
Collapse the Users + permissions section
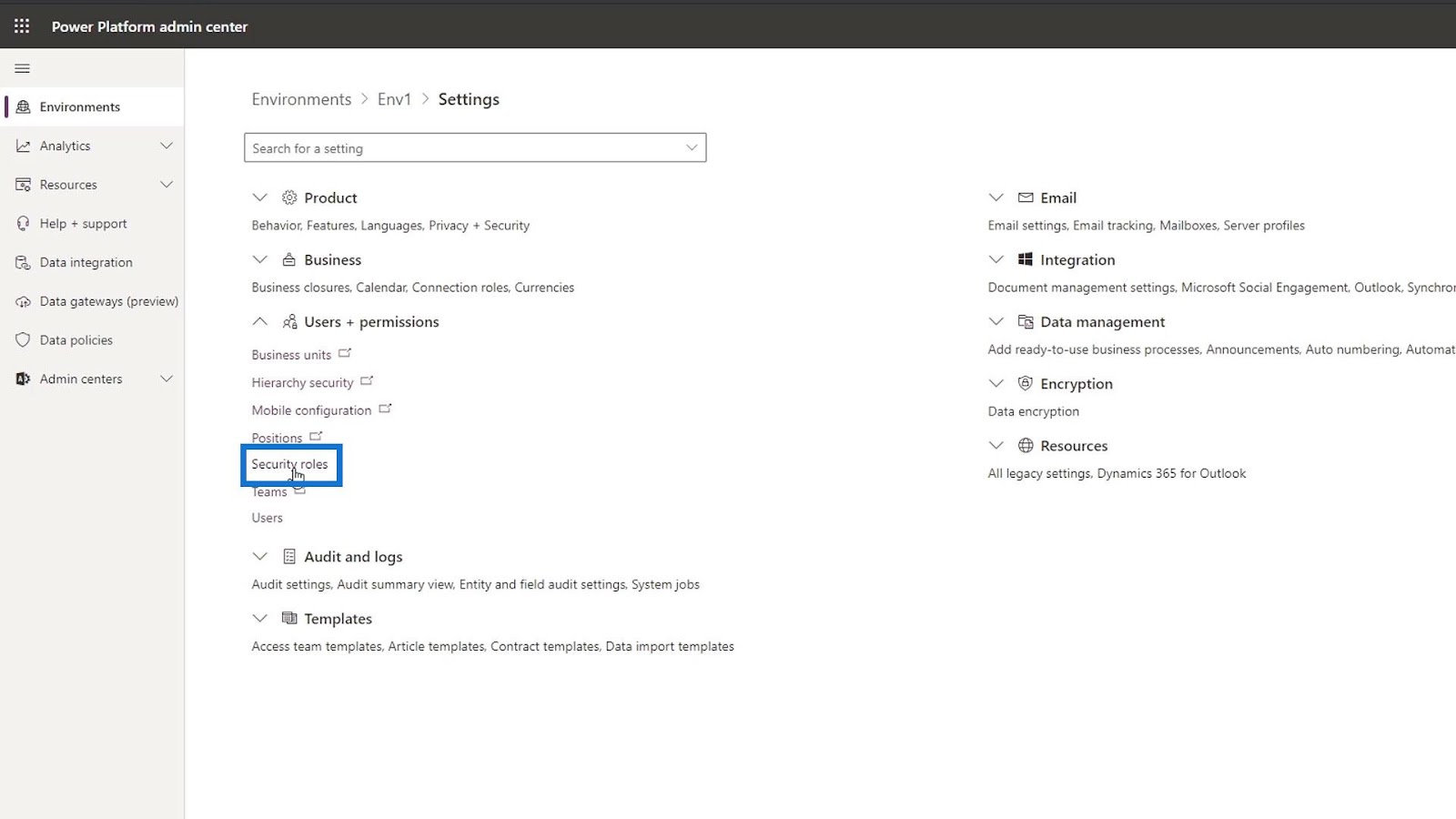tap(260, 322)
